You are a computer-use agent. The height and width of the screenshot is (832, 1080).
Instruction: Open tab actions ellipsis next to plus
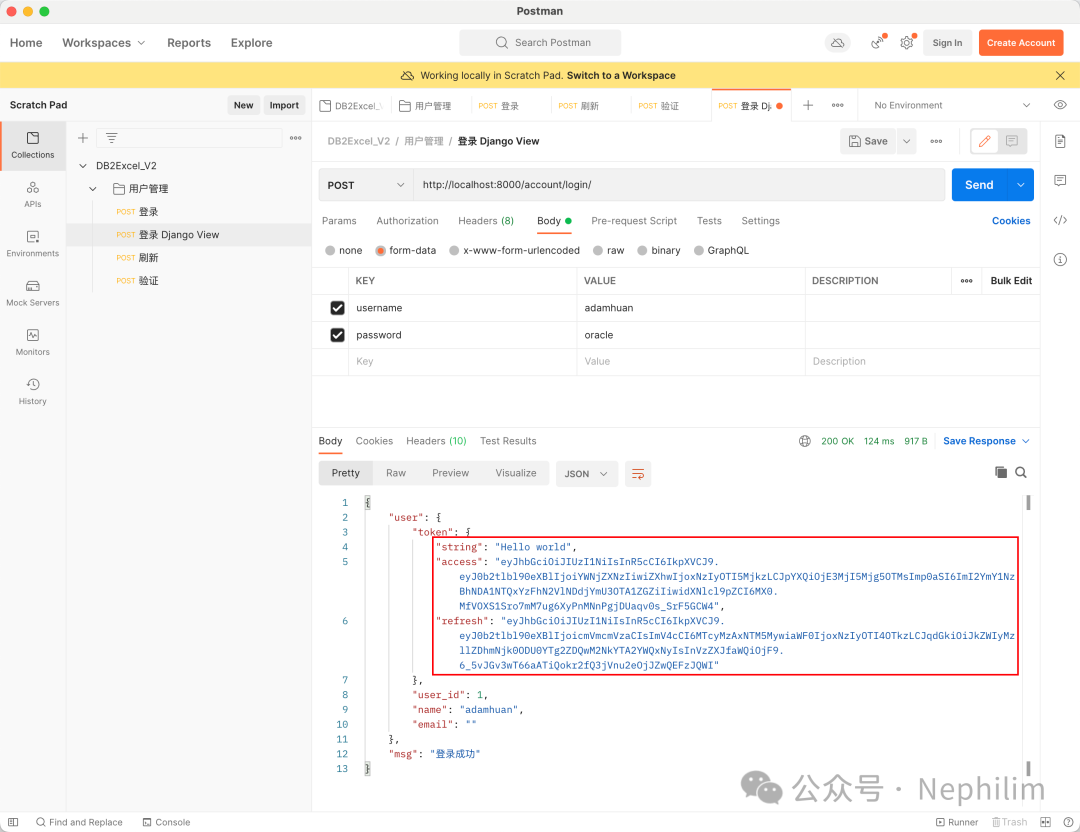coord(838,105)
